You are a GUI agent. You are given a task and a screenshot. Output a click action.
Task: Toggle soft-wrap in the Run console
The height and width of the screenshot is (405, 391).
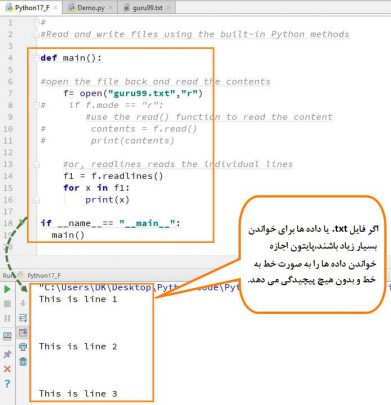[23, 318]
